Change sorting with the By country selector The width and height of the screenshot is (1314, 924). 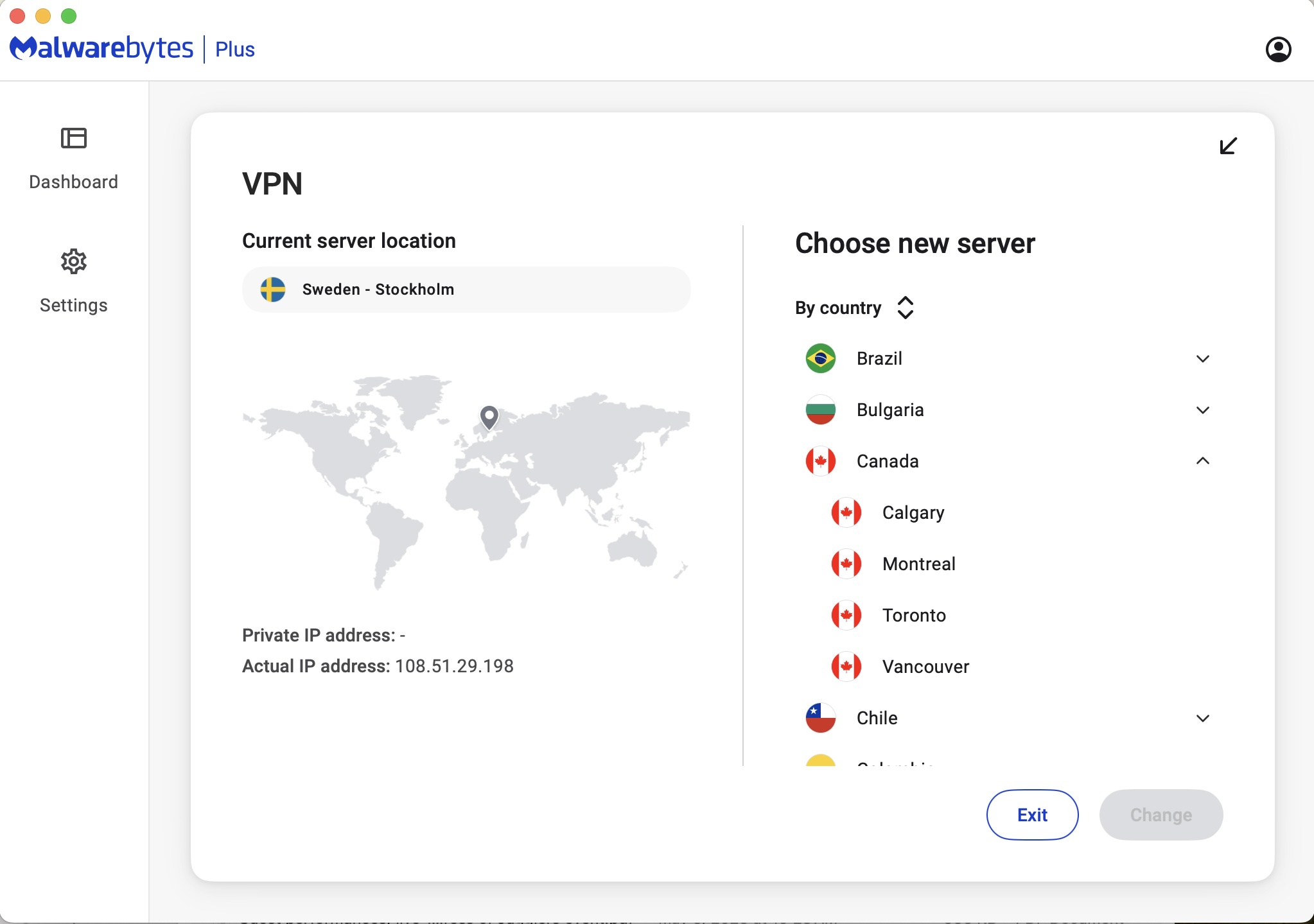(904, 308)
